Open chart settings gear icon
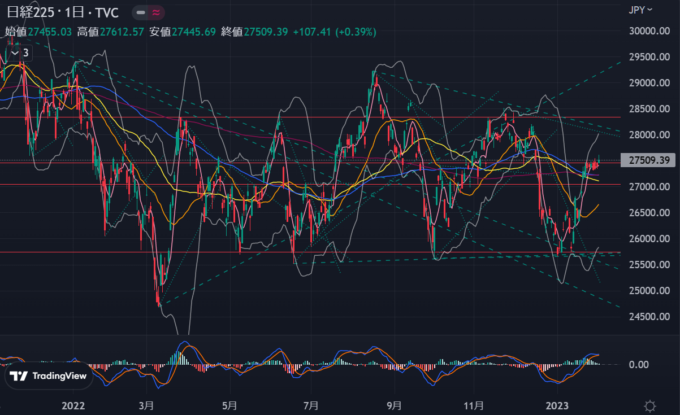 tap(650, 405)
